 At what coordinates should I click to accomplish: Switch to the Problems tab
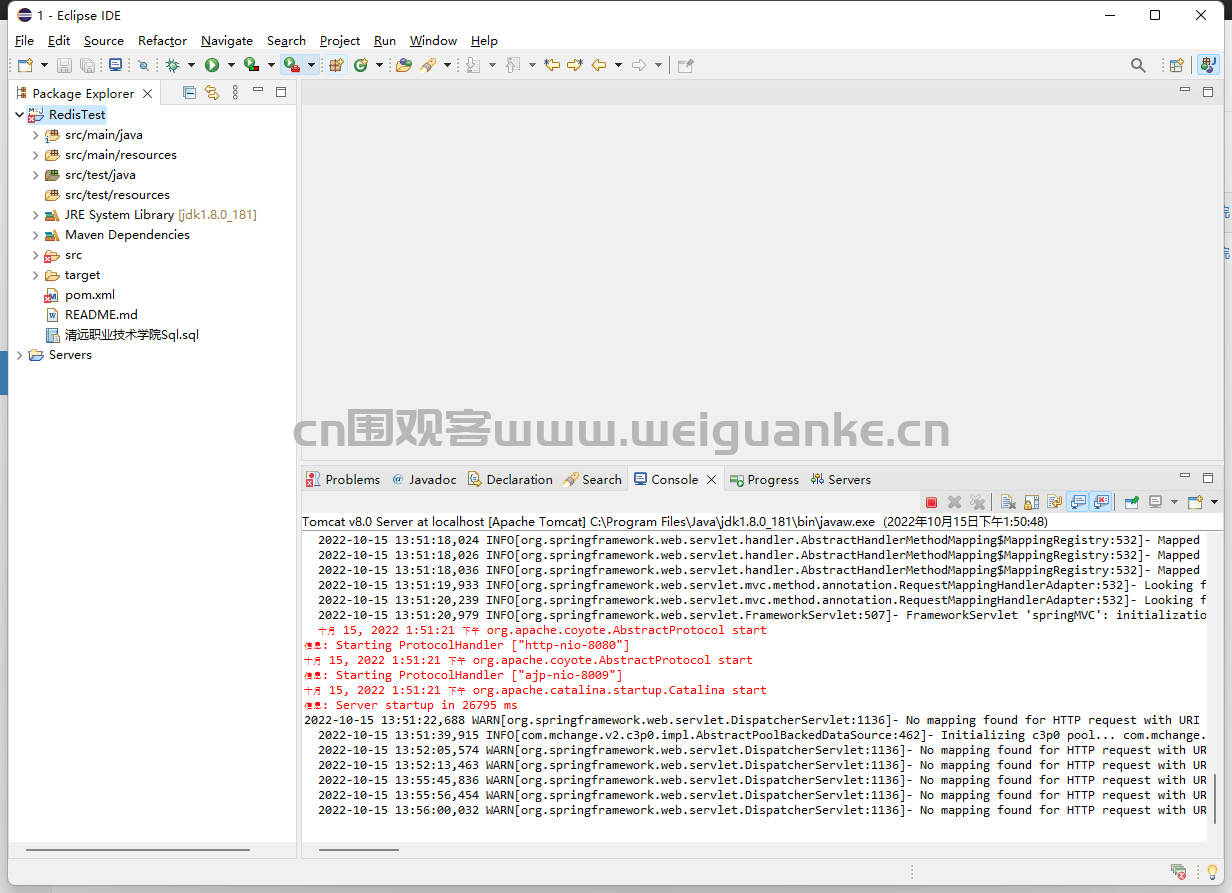pos(343,479)
